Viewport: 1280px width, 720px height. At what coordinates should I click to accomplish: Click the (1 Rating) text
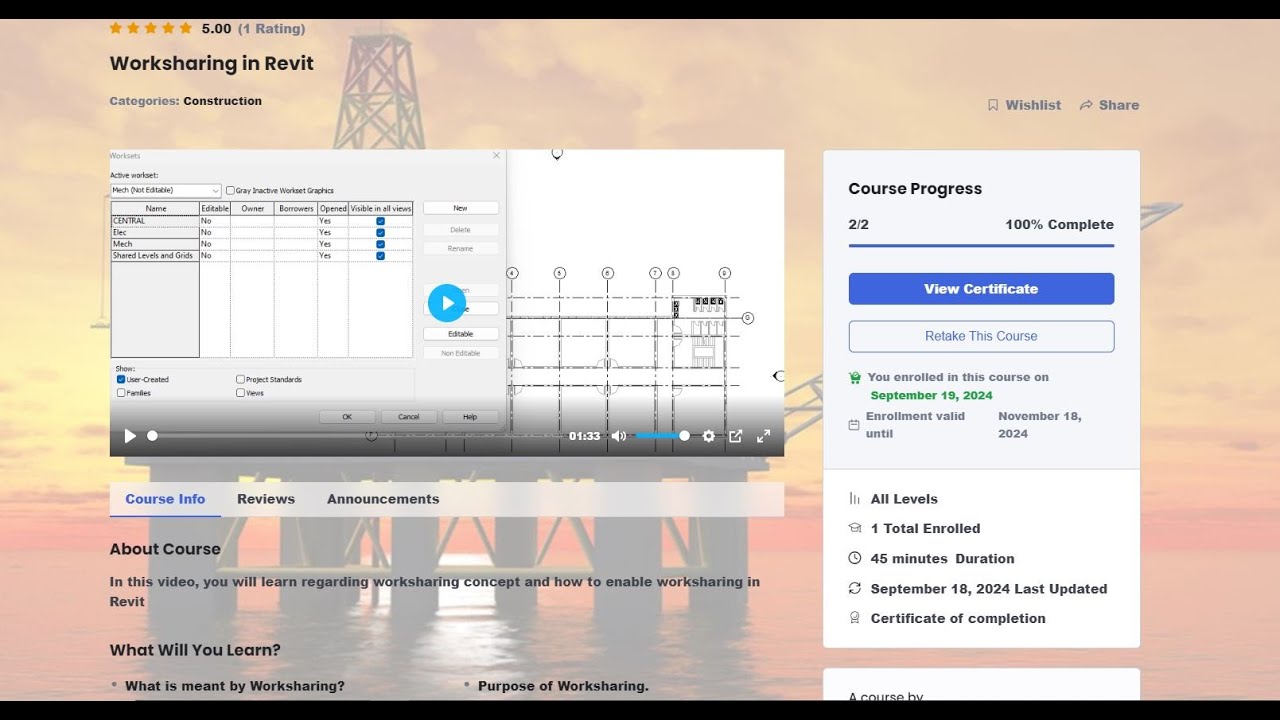coord(272,29)
